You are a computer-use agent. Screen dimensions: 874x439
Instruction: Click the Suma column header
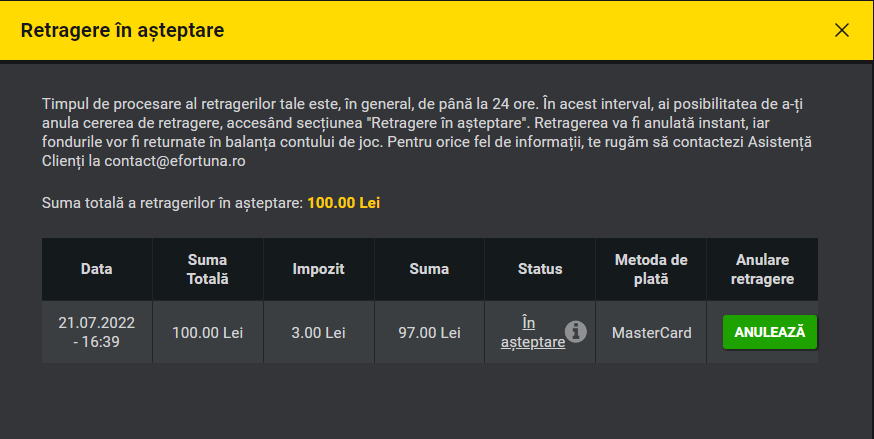tap(429, 268)
